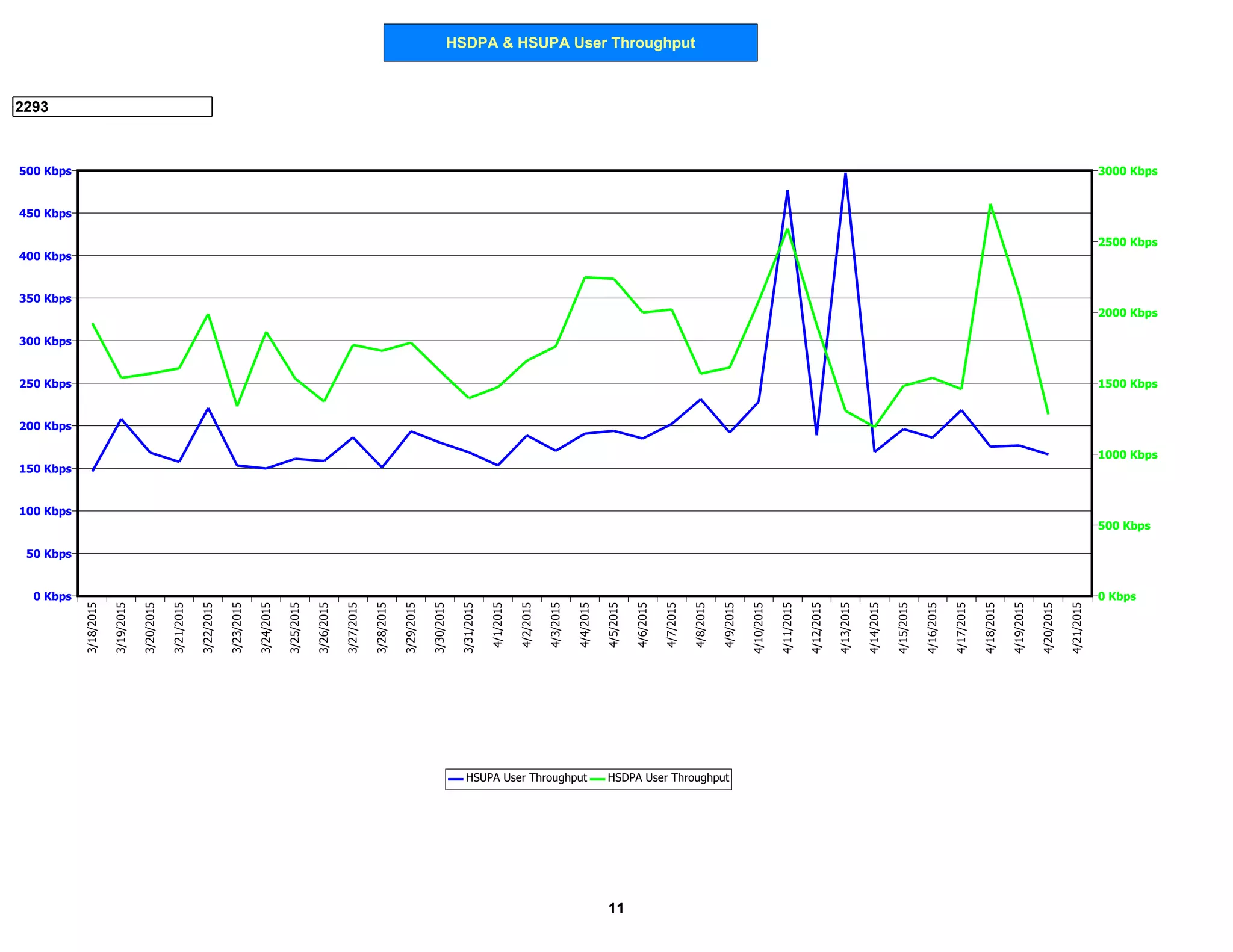Click HSUPA User Throughput legend entry
The image size is (1233, 952).
(x=526, y=778)
